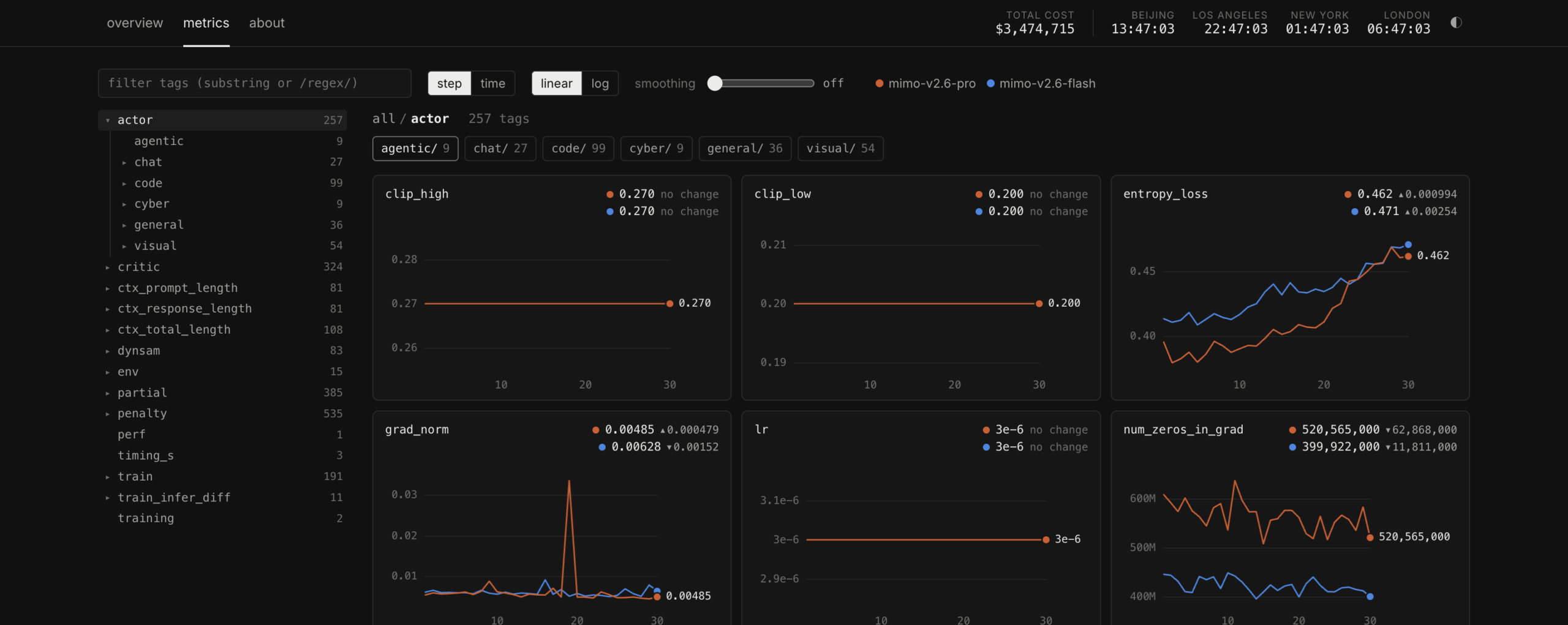The height and width of the screenshot is (625, 1568).
Task: Expand the critic tree node
Action: (108, 267)
